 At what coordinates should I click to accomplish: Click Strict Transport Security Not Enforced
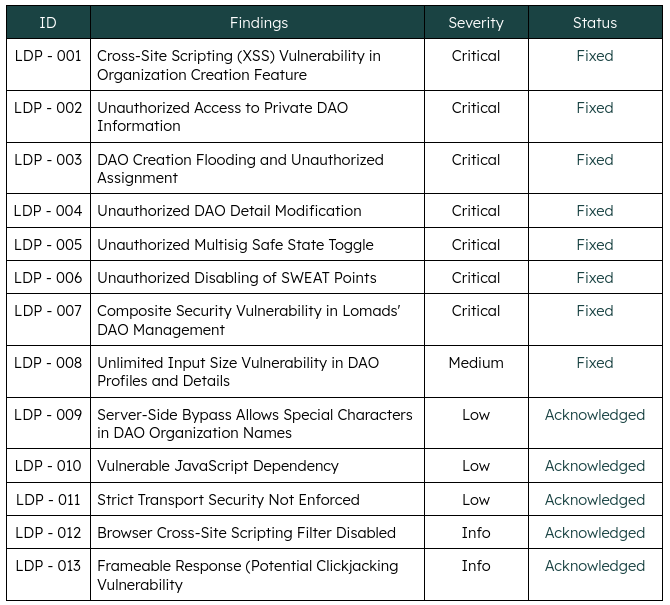pyautogui.click(x=228, y=499)
